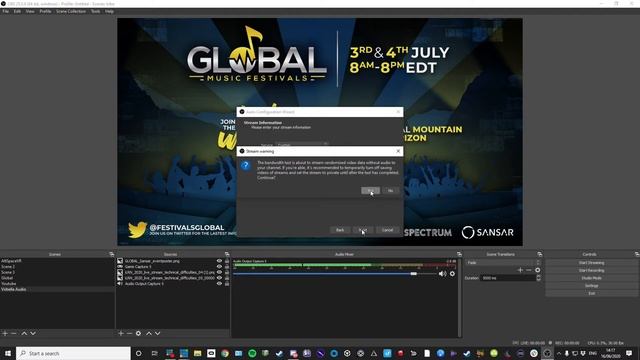
Task: Open the View menu
Action: pos(30,11)
